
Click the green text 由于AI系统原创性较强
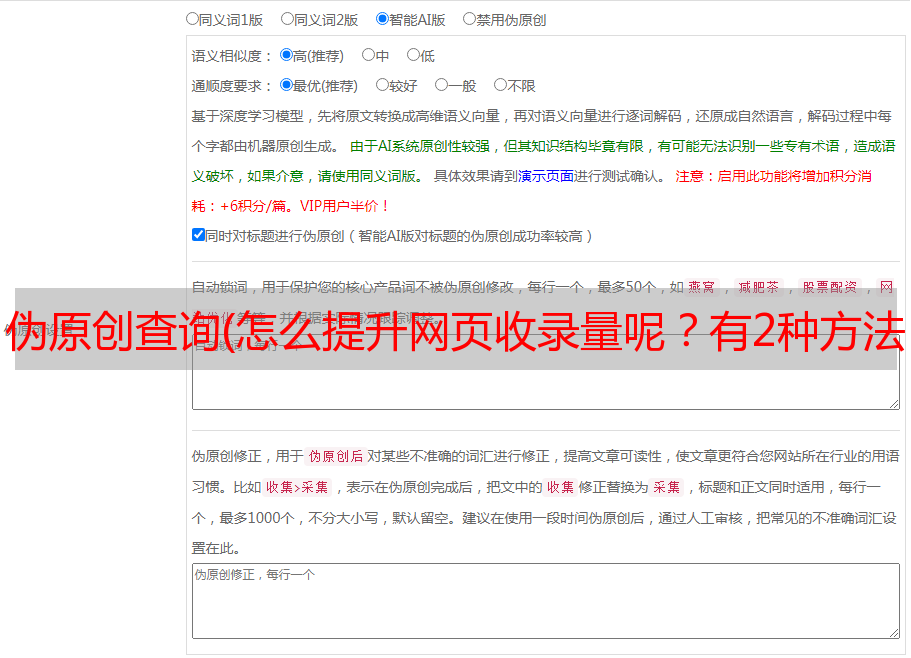[420, 146]
